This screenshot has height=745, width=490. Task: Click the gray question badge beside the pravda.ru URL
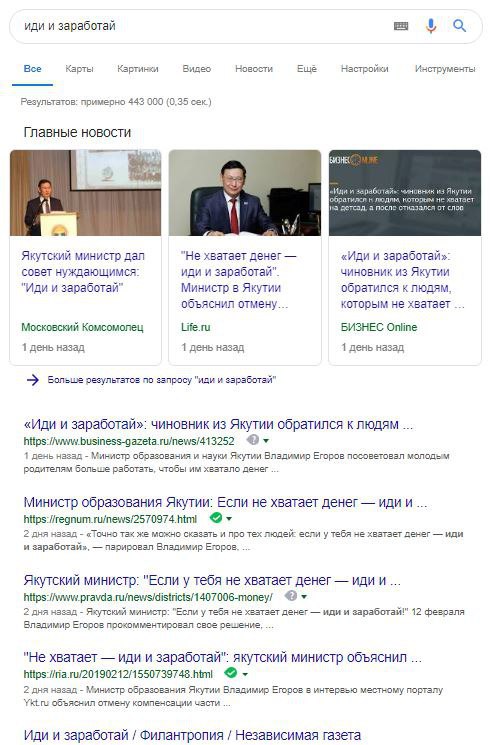(291, 595)
